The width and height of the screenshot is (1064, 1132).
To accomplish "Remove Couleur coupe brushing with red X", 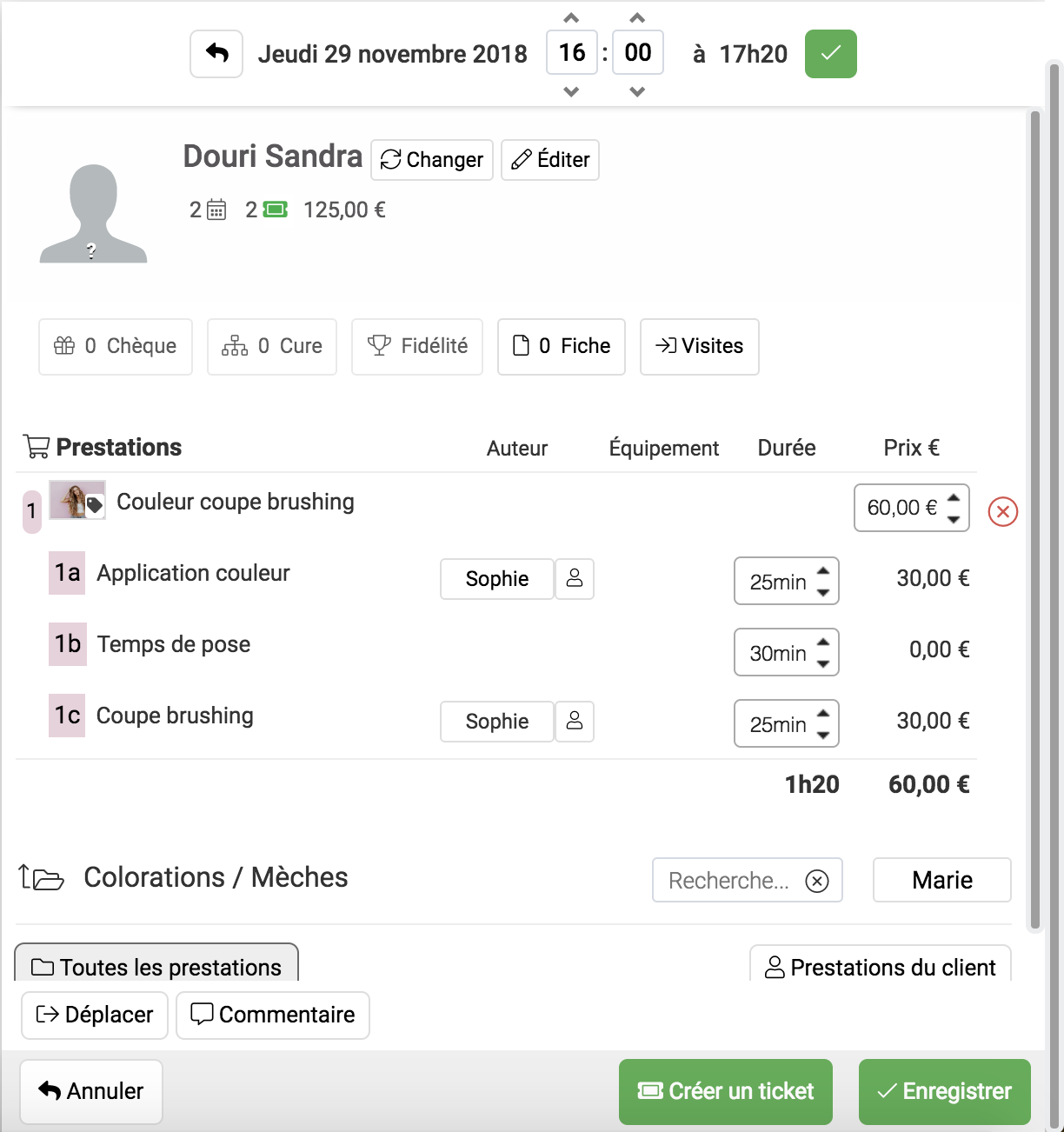I will (x=1003, y=511).
